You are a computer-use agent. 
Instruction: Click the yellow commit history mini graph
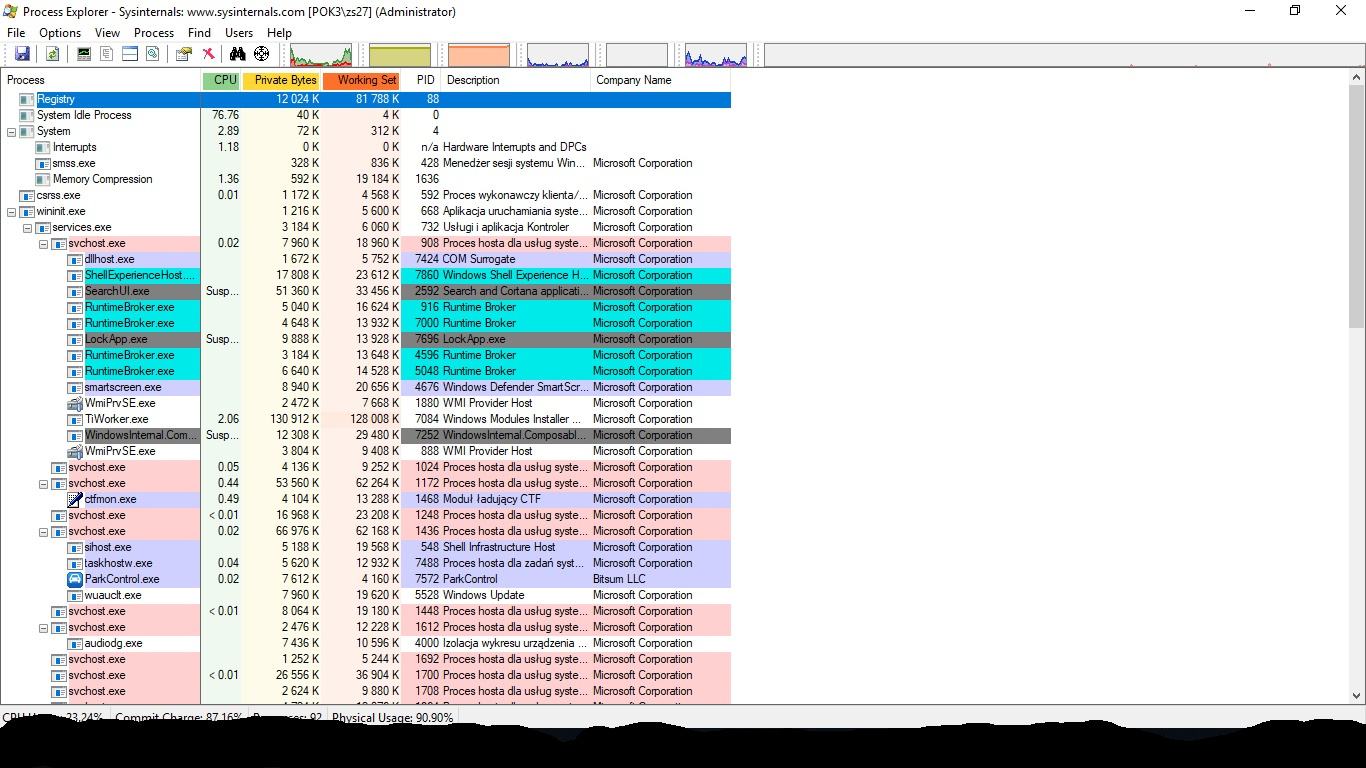click(x=400, y=55)
